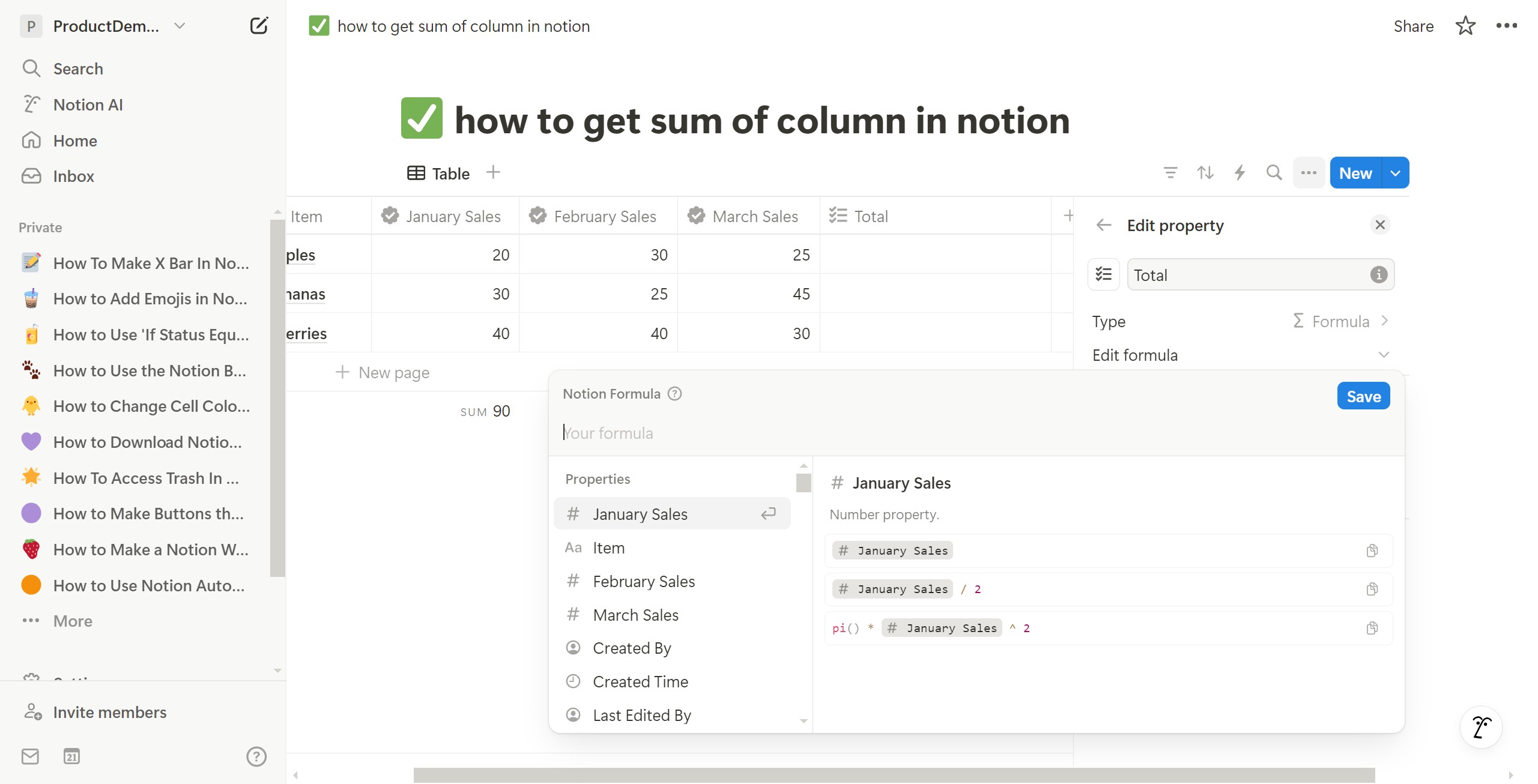Go back from Edit property panel
The width and height of the screenshot is (1538, 784).
point(1104,225)
